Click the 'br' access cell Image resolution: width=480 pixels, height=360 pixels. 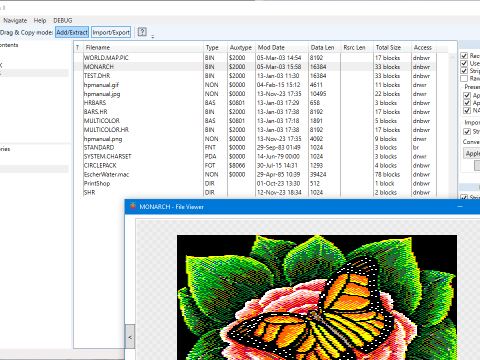click(x=416, y=147)
